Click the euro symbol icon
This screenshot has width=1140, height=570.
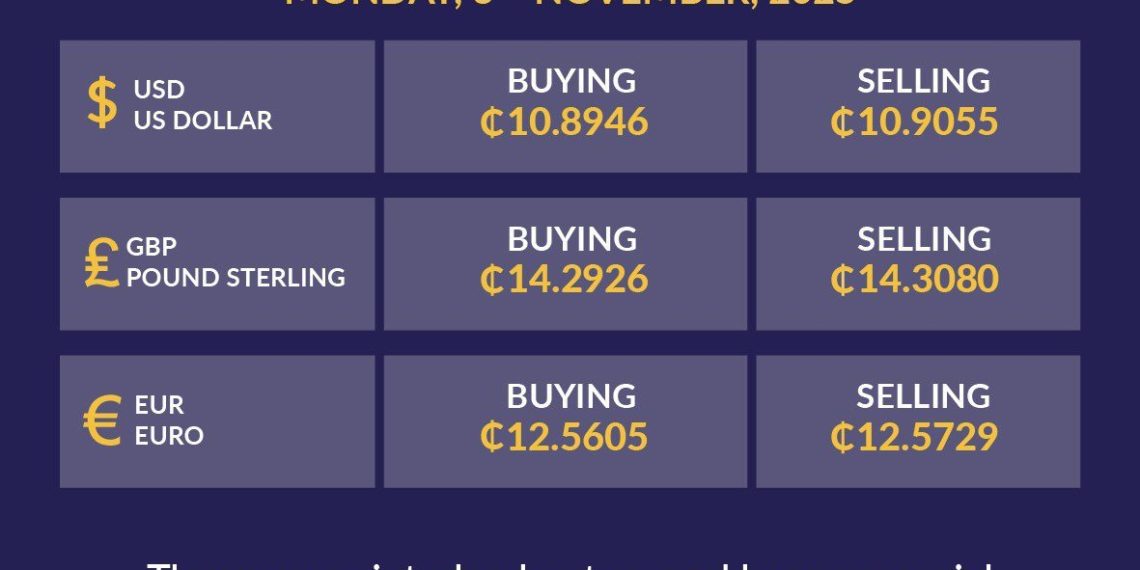pos(102,421)
